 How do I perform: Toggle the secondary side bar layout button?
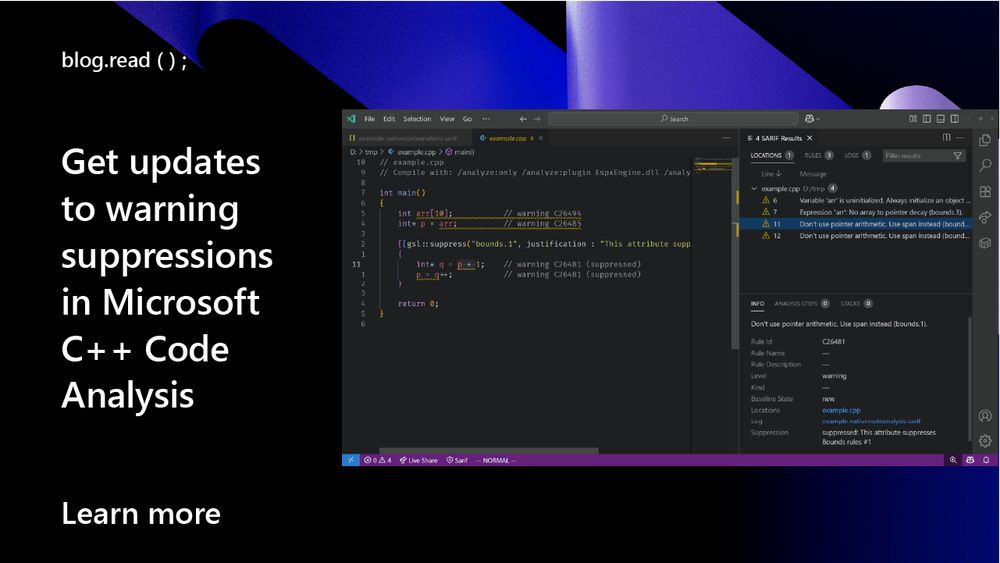(955, 119)
